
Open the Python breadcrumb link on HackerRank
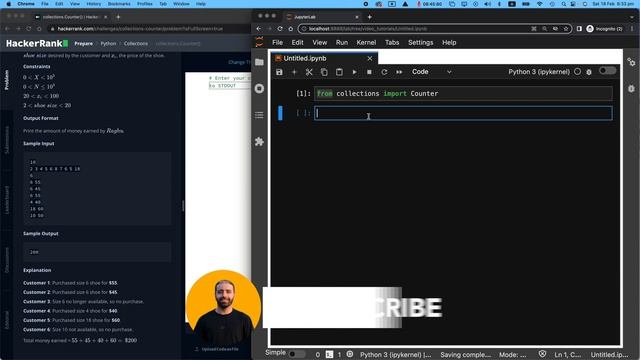point(108,43)
